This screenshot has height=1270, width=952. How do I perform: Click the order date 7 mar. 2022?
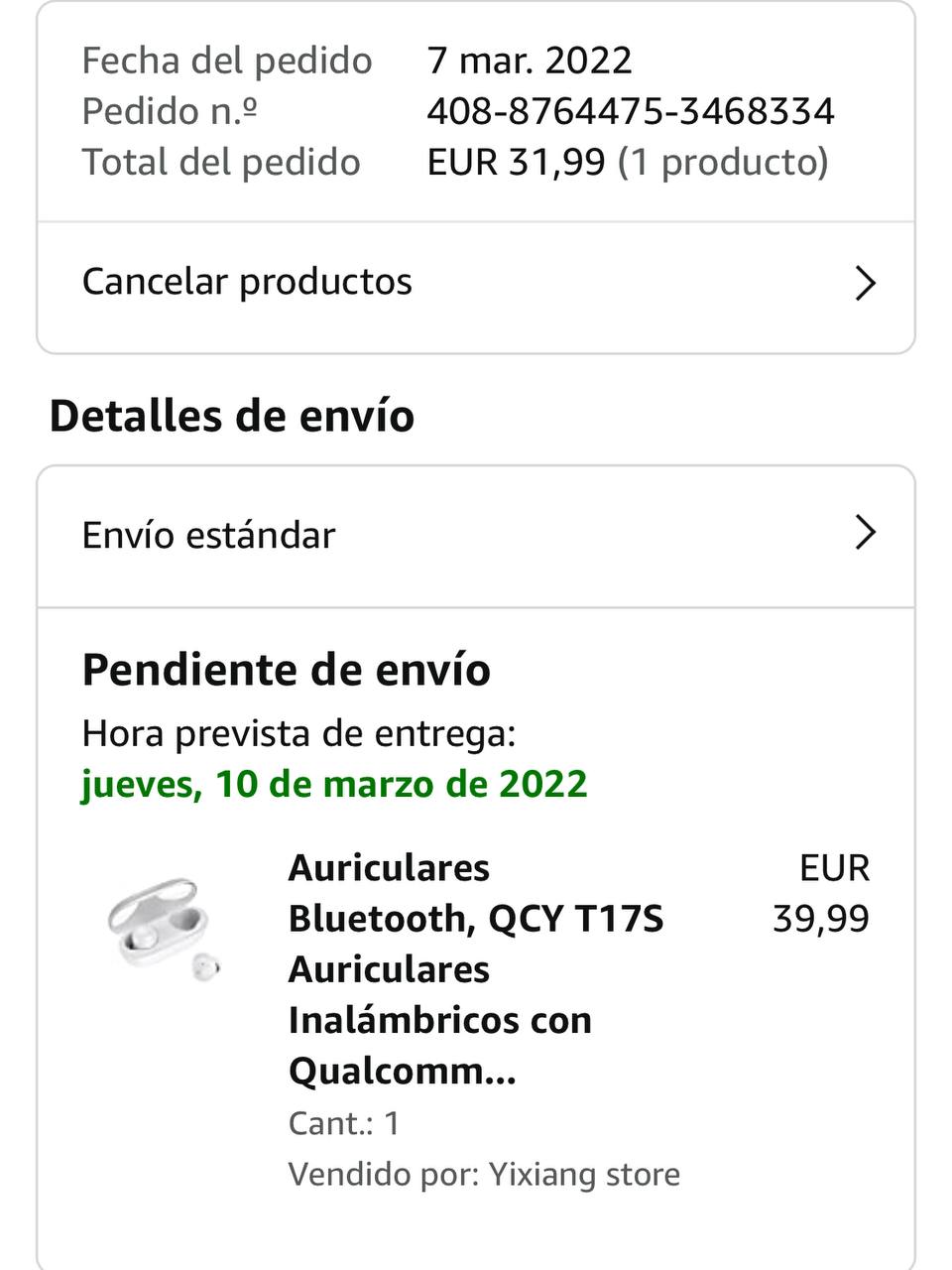point(530,61)
